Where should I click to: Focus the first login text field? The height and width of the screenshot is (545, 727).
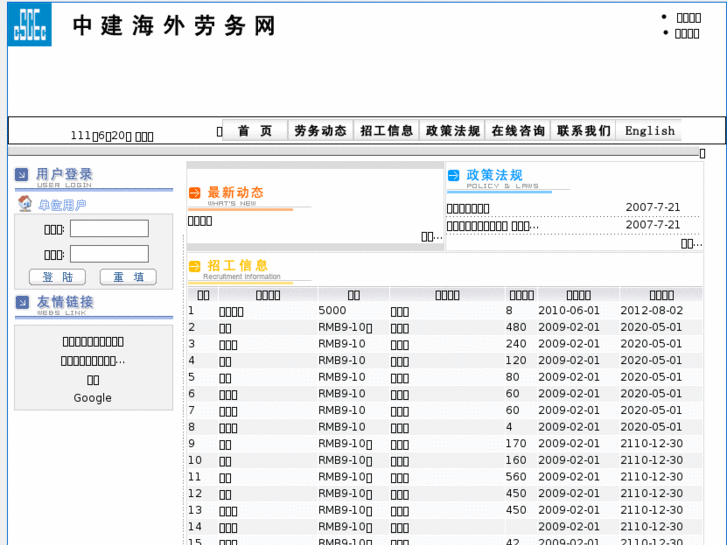[109, 229]
